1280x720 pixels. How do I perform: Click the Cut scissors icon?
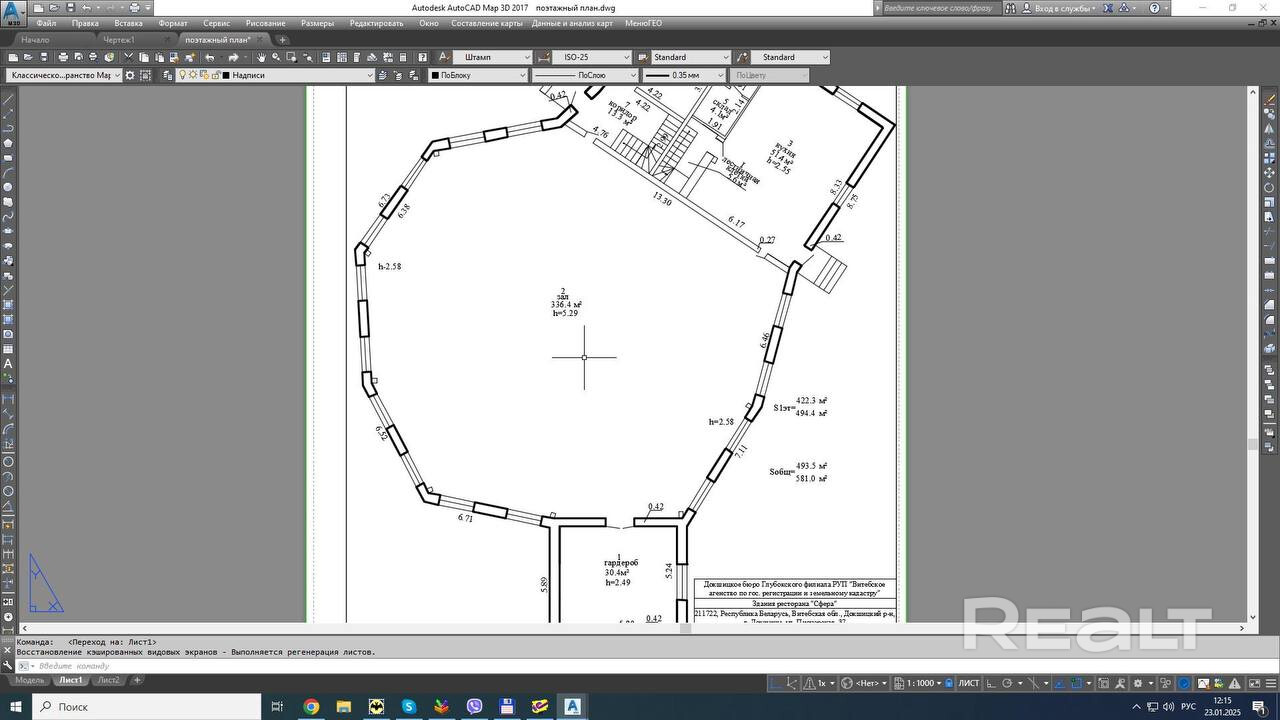pyautogui.click(x=128, y=57)
